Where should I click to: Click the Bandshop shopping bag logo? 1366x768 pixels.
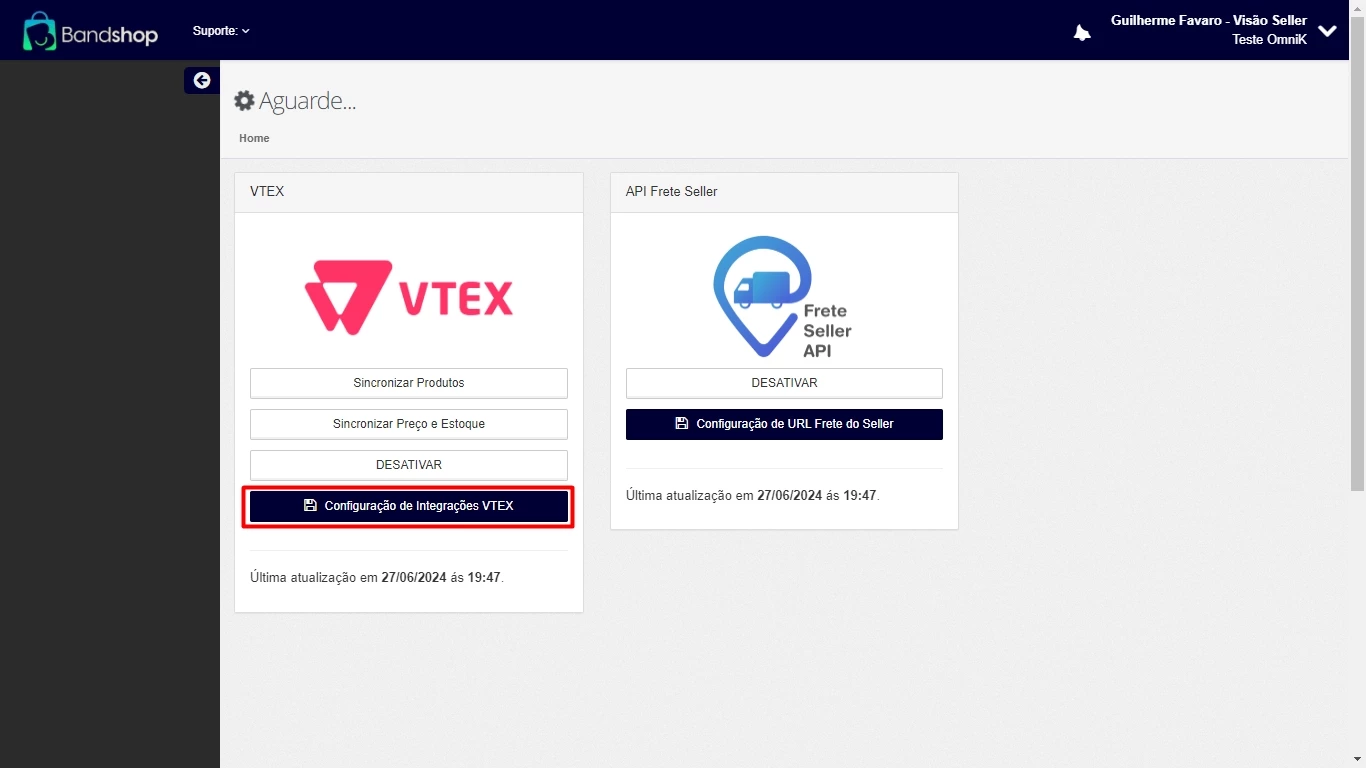[x=40, y=31]
